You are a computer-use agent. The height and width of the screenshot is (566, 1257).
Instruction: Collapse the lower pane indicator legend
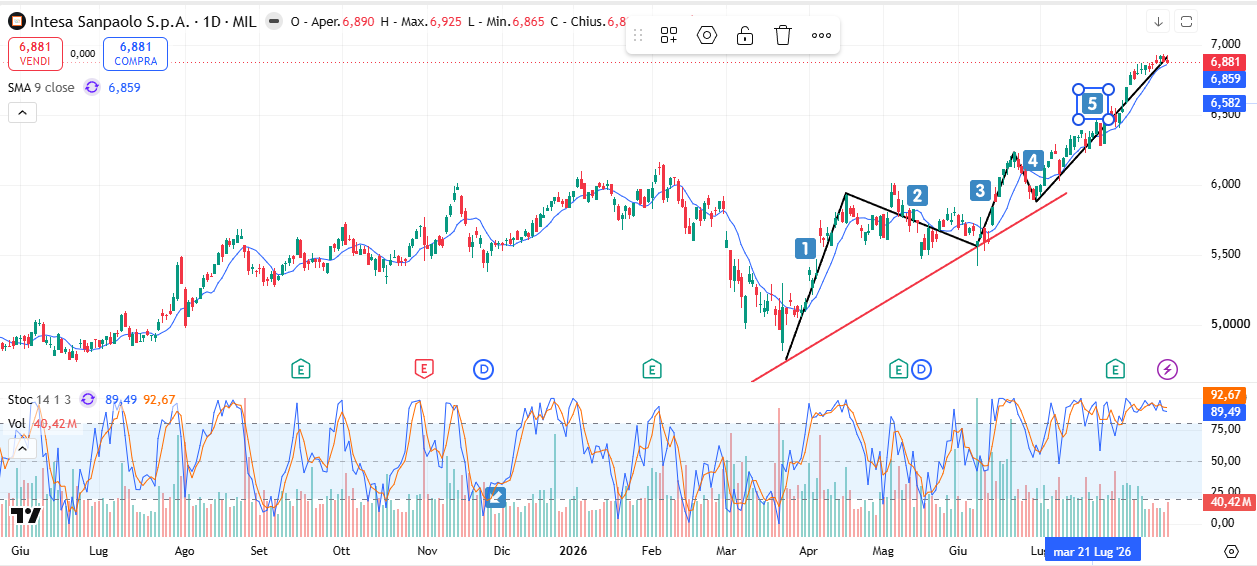tap(22, 448)
